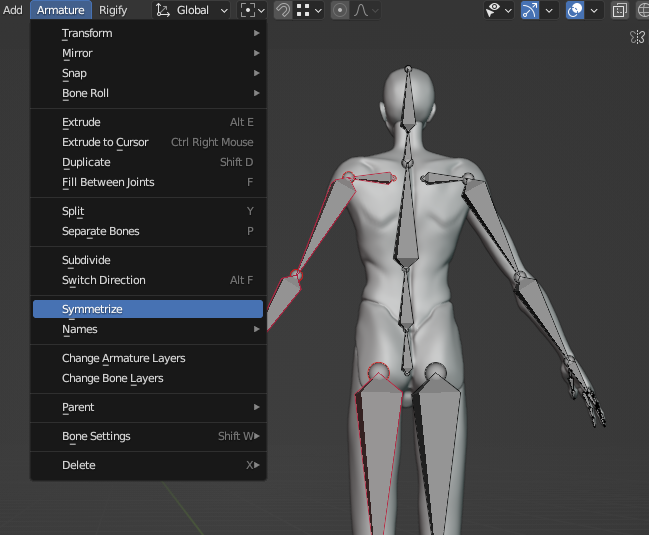Click Subdivide in the Armature menu
The height and width of the screenshot is (535, 649).
pyautogui.click(x=86, y=260)
